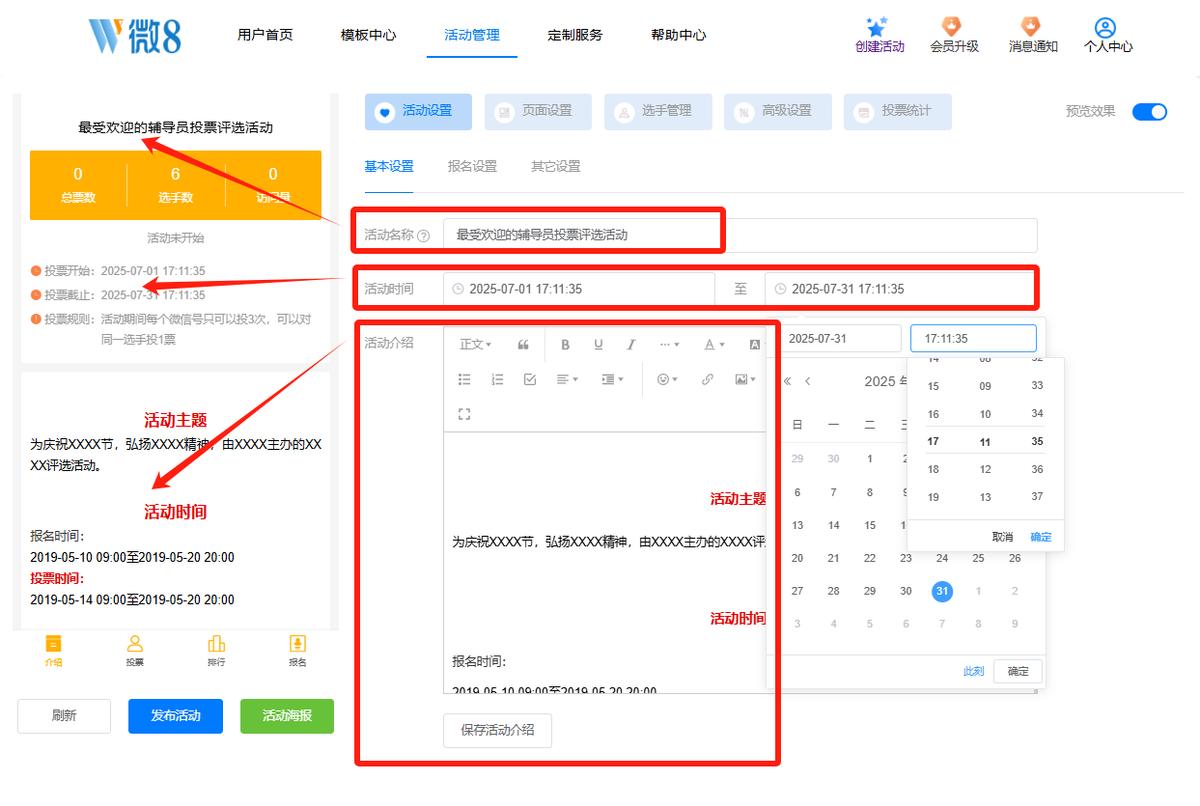Click the text background color icon
The height and width of the screenshot is (806, 1200).
pyautogui.click(x=755, y=345)
